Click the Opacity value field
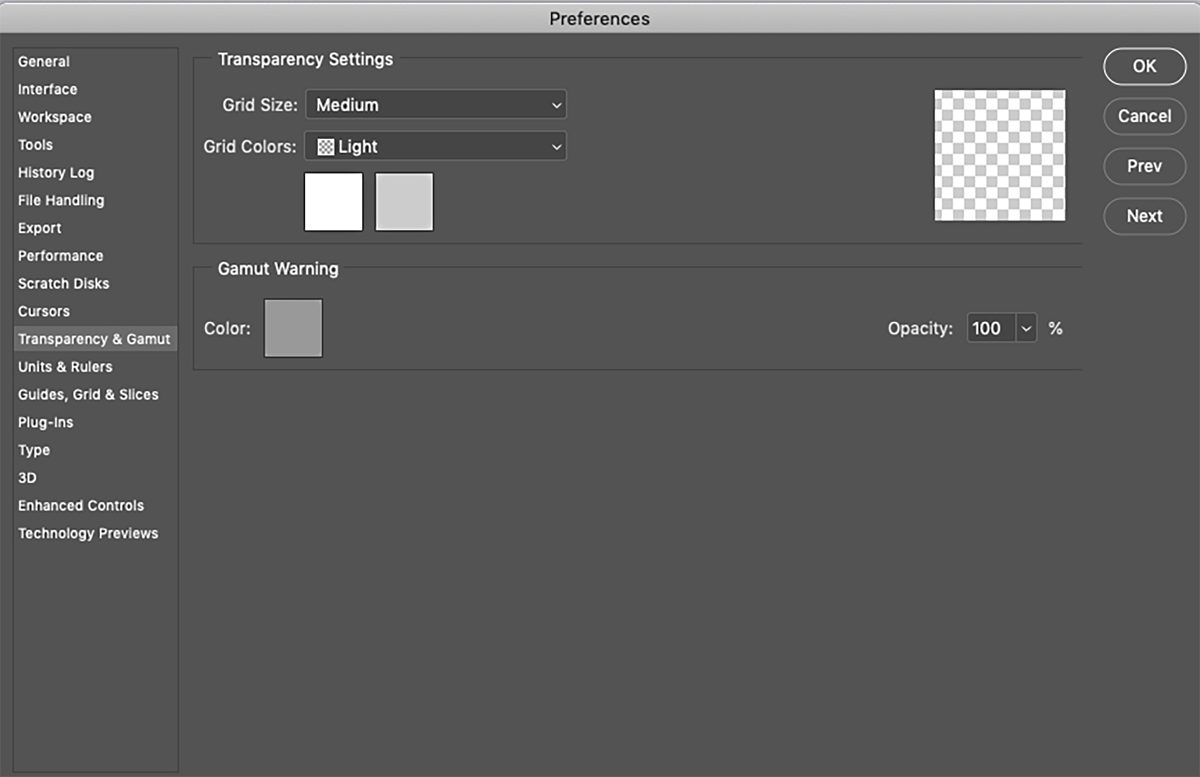1200x777 pixels. tap(990, 328)
